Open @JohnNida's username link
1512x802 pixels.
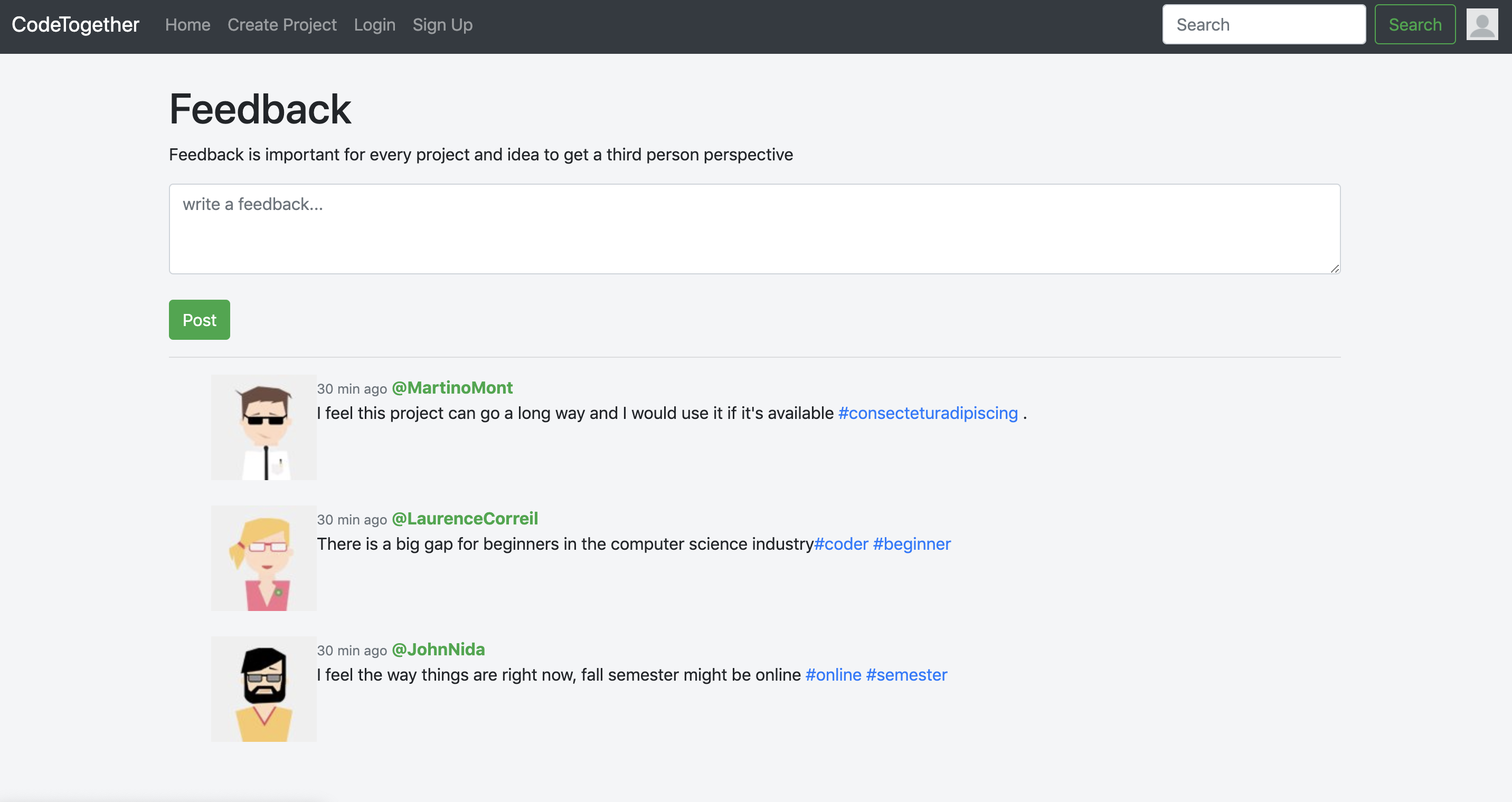[438, 650]
